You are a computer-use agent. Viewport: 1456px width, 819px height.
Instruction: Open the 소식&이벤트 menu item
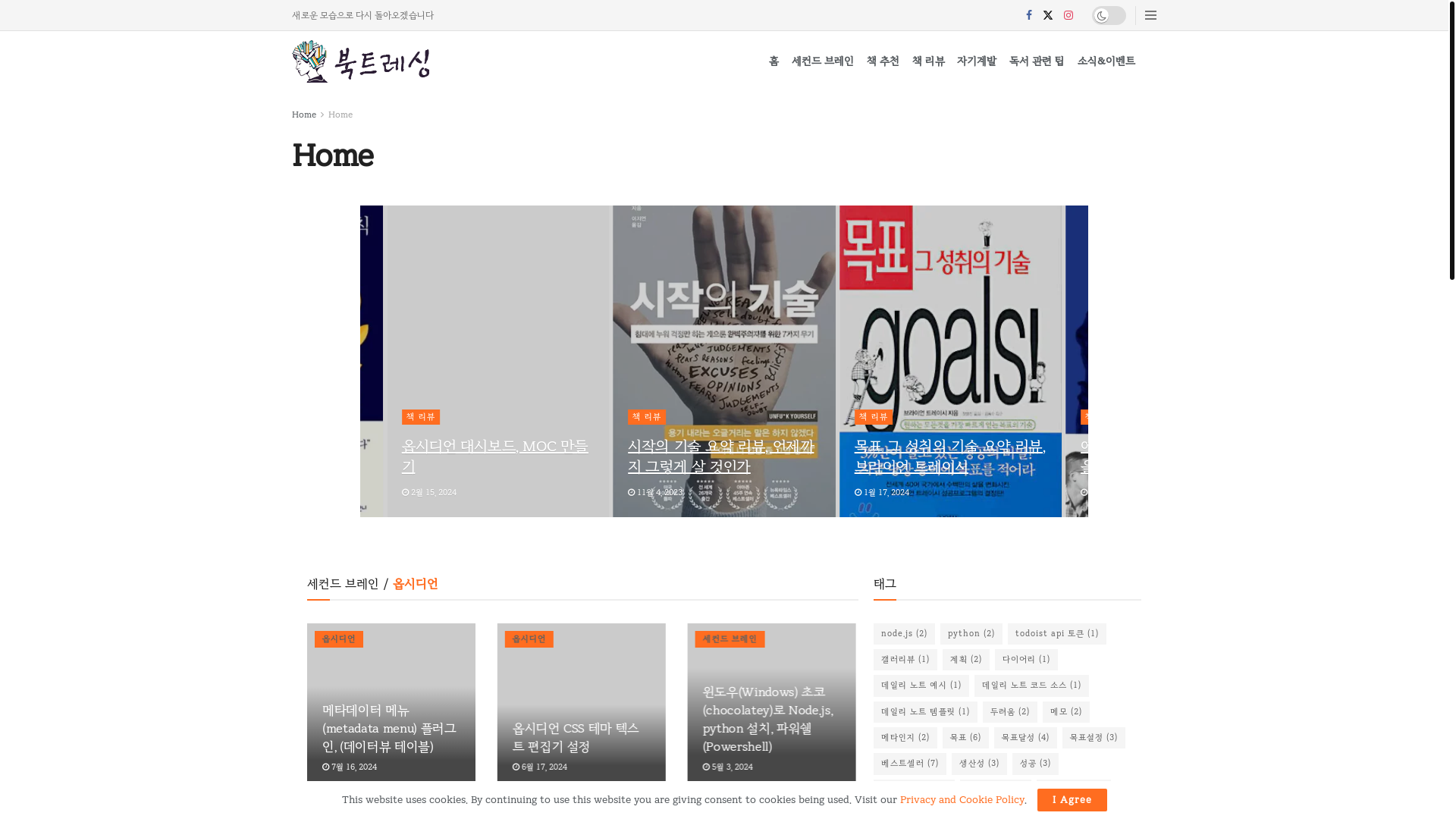[1106, 61]
